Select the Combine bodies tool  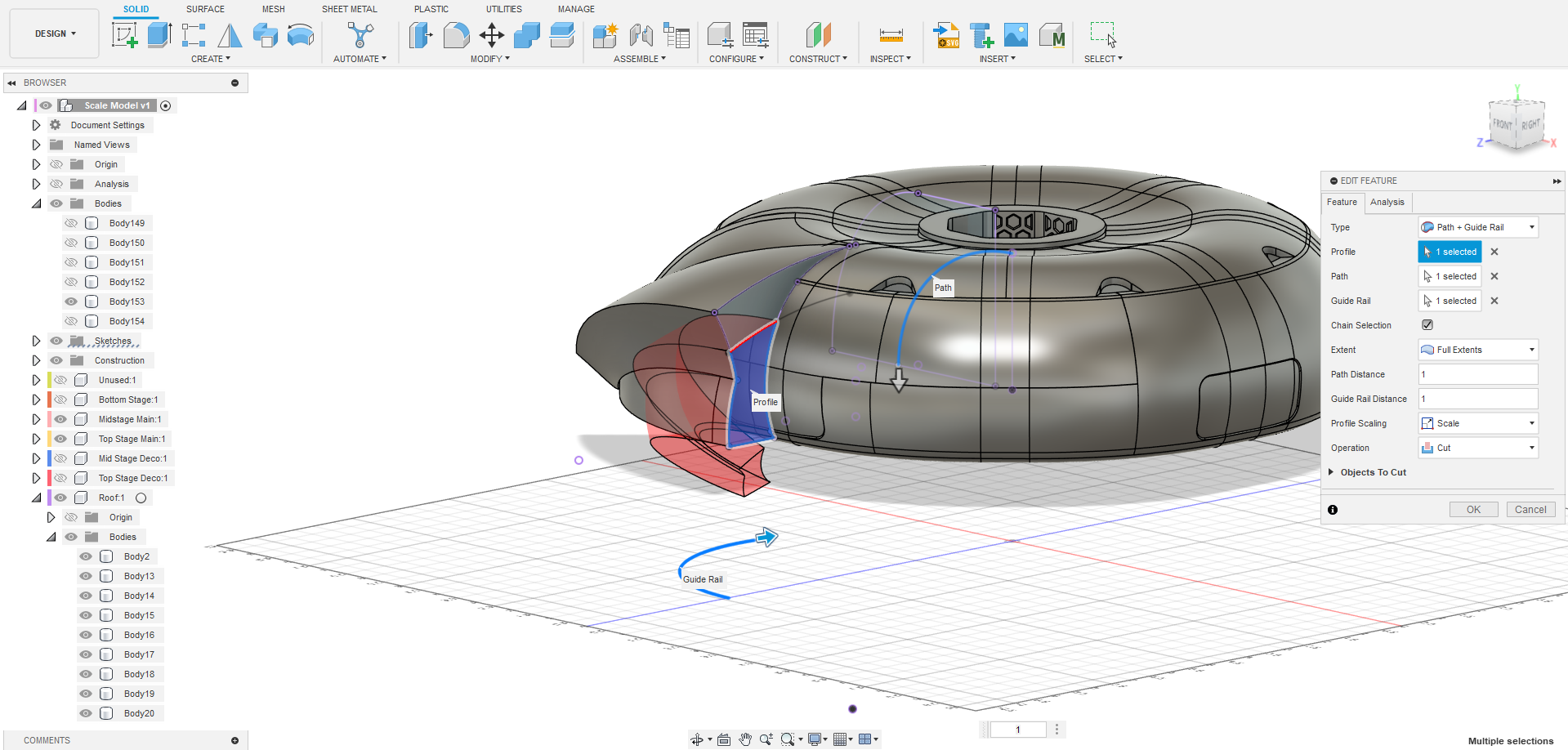pyautogui.click(x=527, y=35)
